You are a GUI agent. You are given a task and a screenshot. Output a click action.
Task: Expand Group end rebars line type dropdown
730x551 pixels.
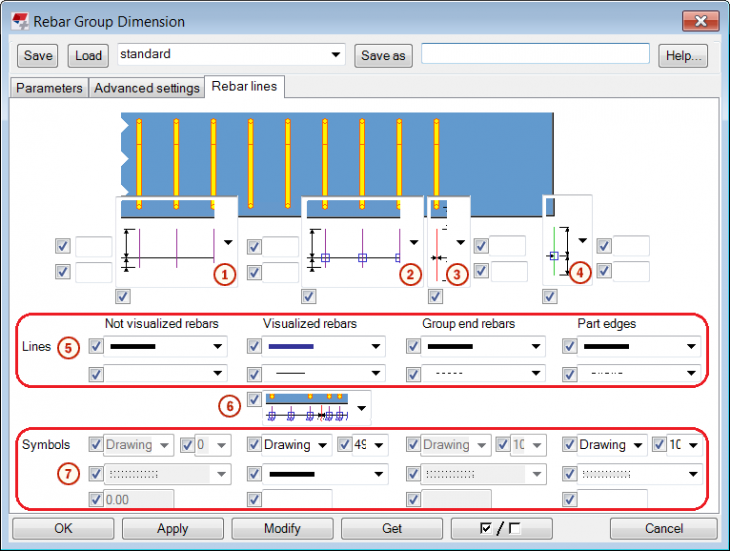click(x=534, y=374)
